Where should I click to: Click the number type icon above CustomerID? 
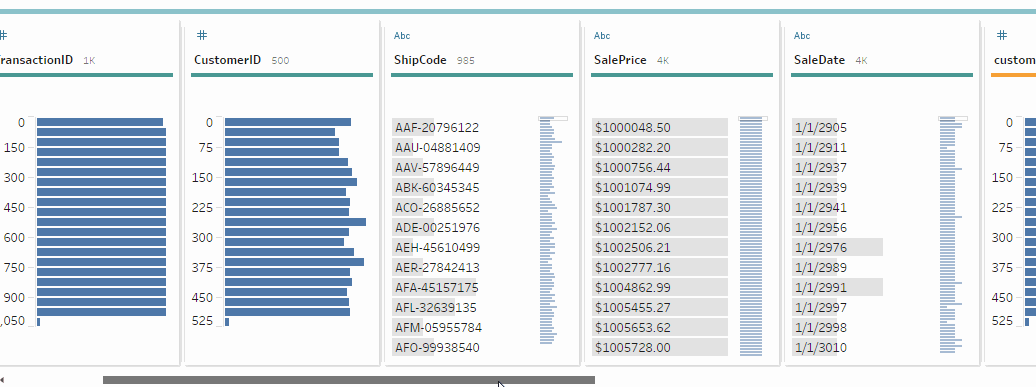(x=203, y=35)
